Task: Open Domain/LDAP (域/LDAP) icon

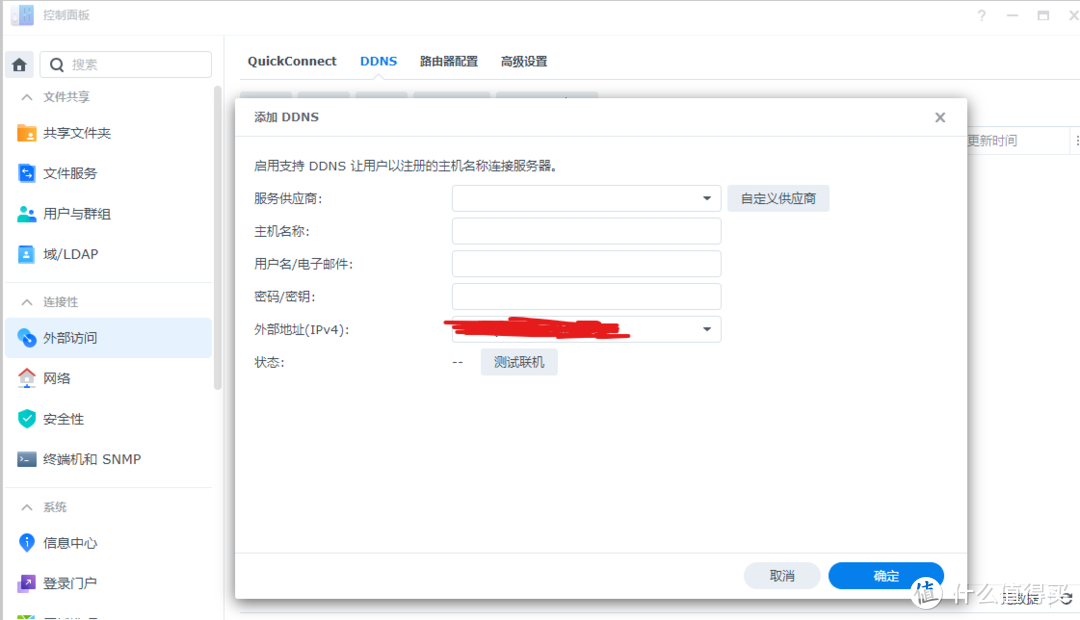Action: (27, 254)
